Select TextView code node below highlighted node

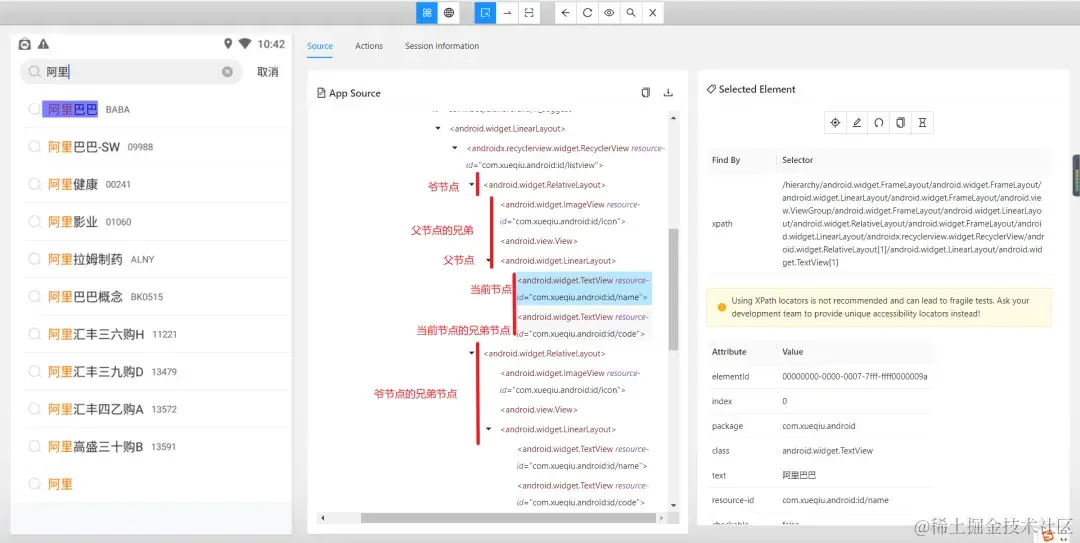tap(583, 325)
